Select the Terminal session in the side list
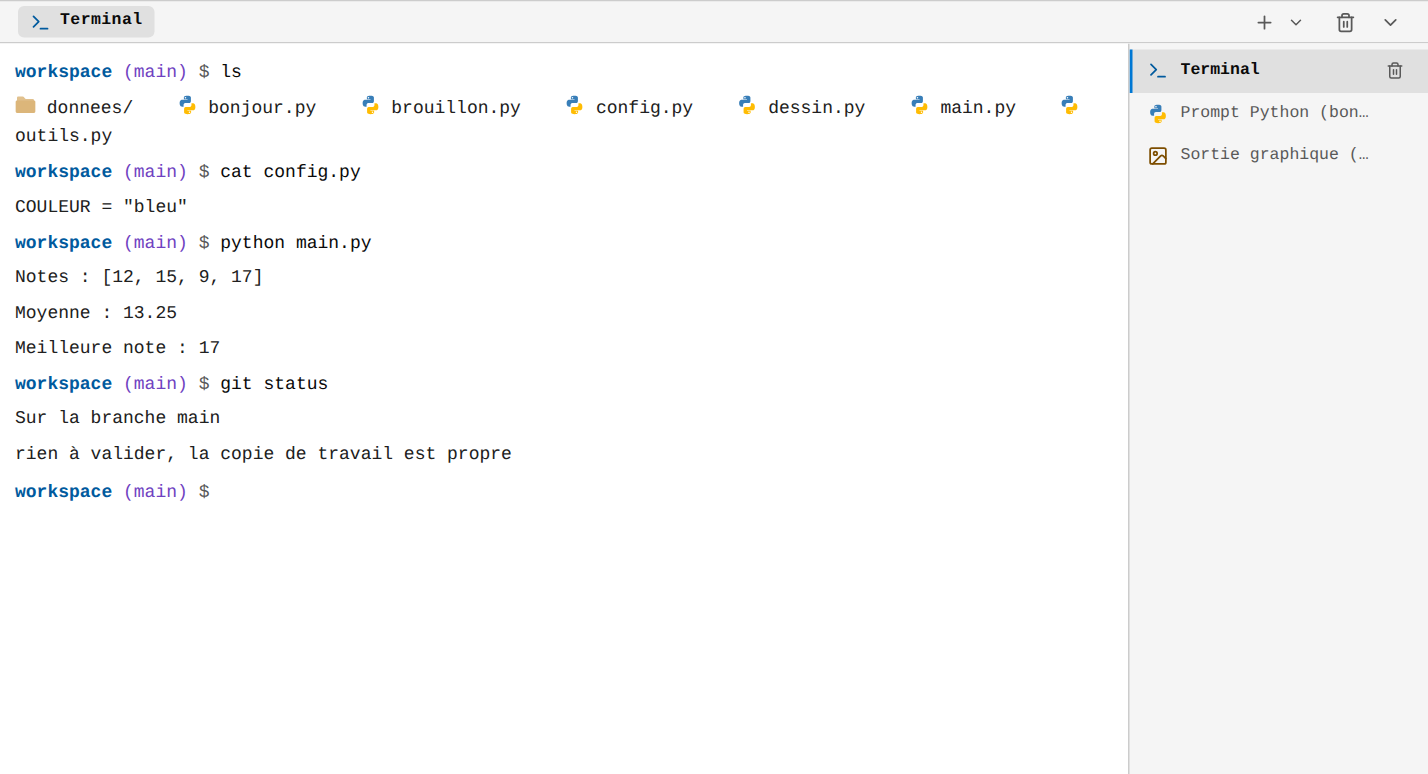 click(x=1279, y=70)
